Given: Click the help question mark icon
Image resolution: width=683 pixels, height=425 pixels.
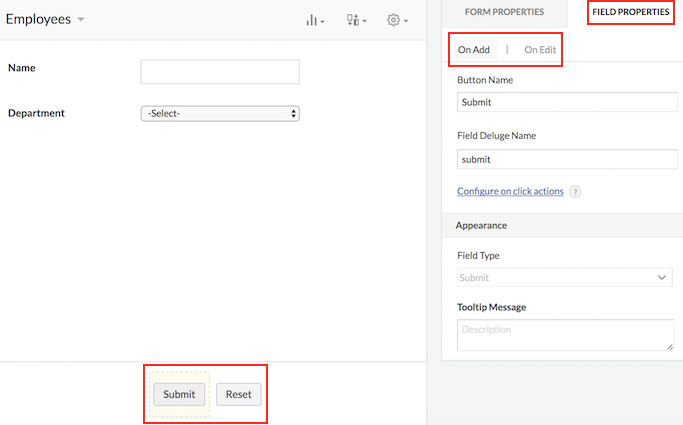Looking at the screenshot, I should coord(576,192).
